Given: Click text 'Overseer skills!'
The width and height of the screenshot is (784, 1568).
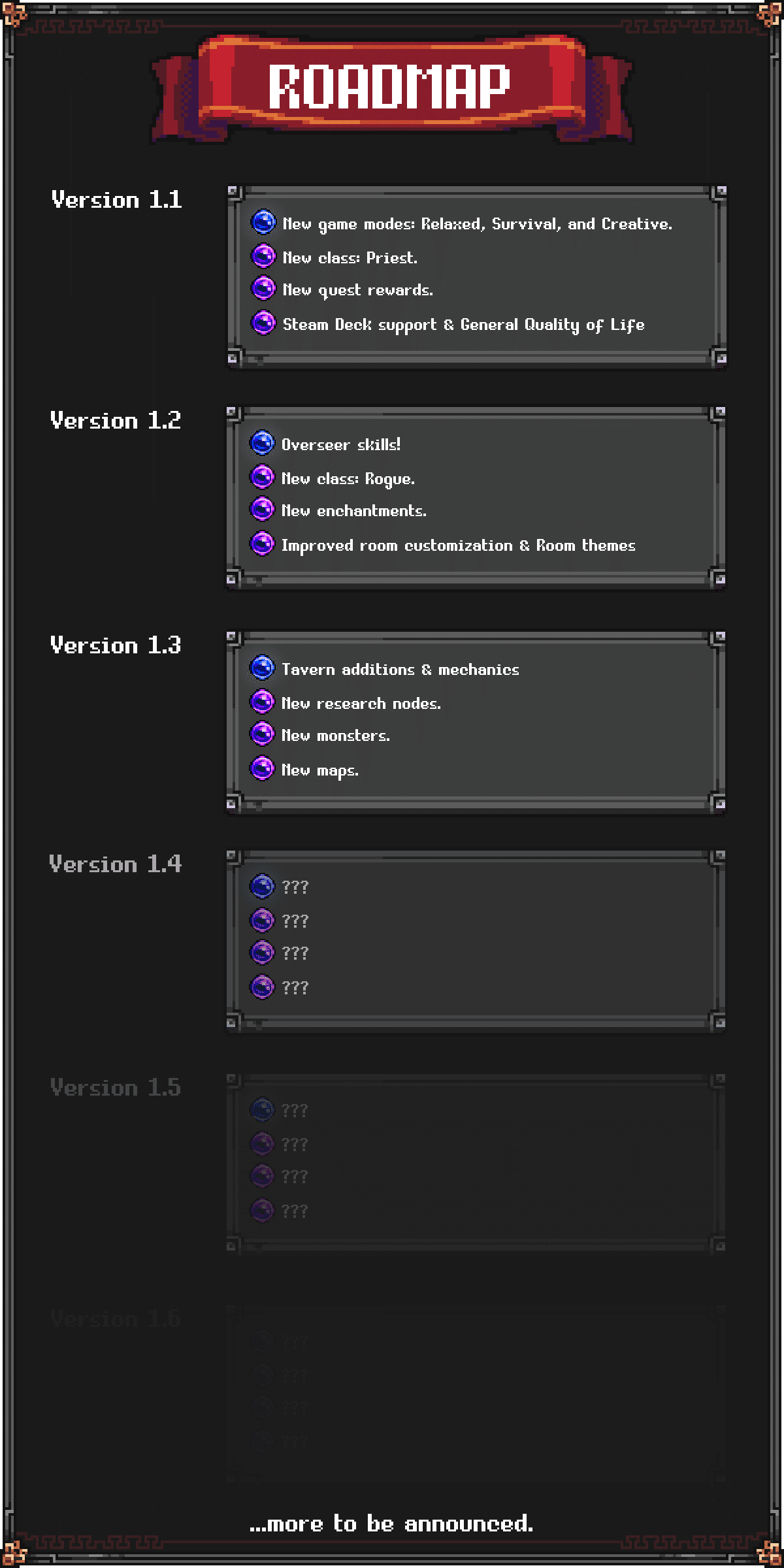Looking at the screenshot, I should 341,445.
